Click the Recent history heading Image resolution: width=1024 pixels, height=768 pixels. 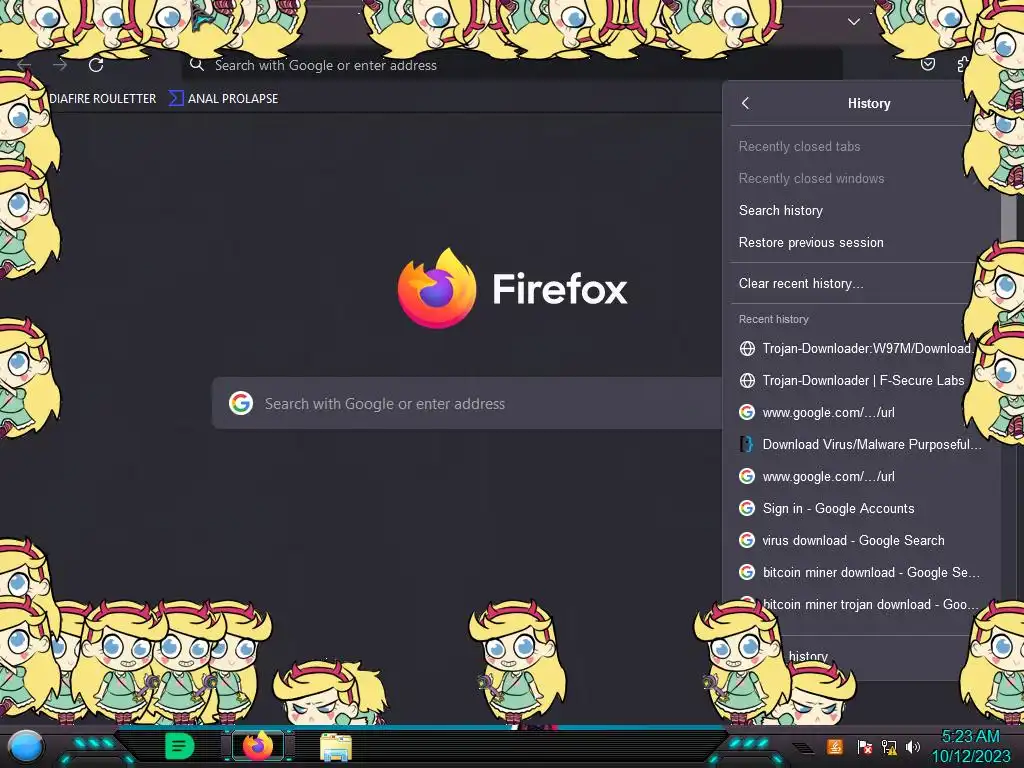[773, 319]
